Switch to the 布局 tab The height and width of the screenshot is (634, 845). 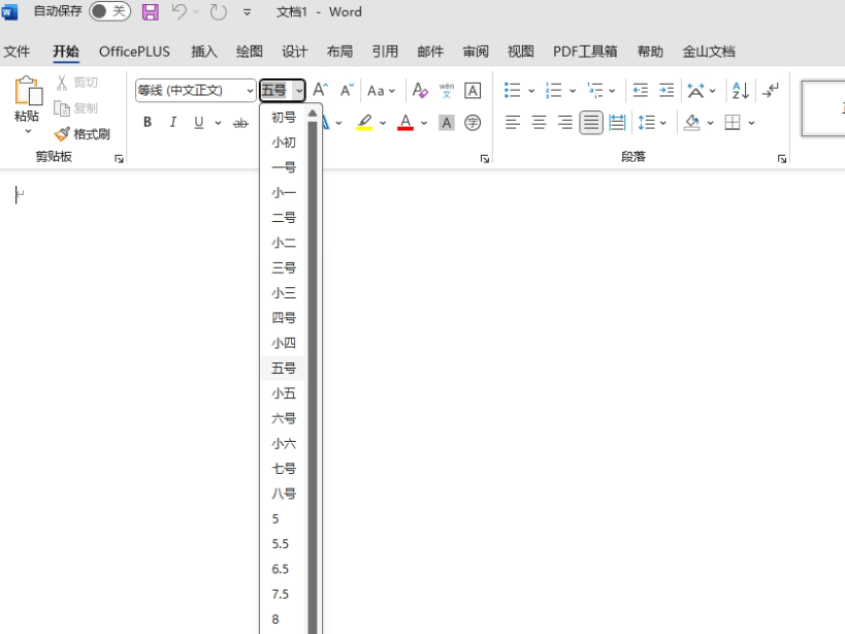(340, 51)
